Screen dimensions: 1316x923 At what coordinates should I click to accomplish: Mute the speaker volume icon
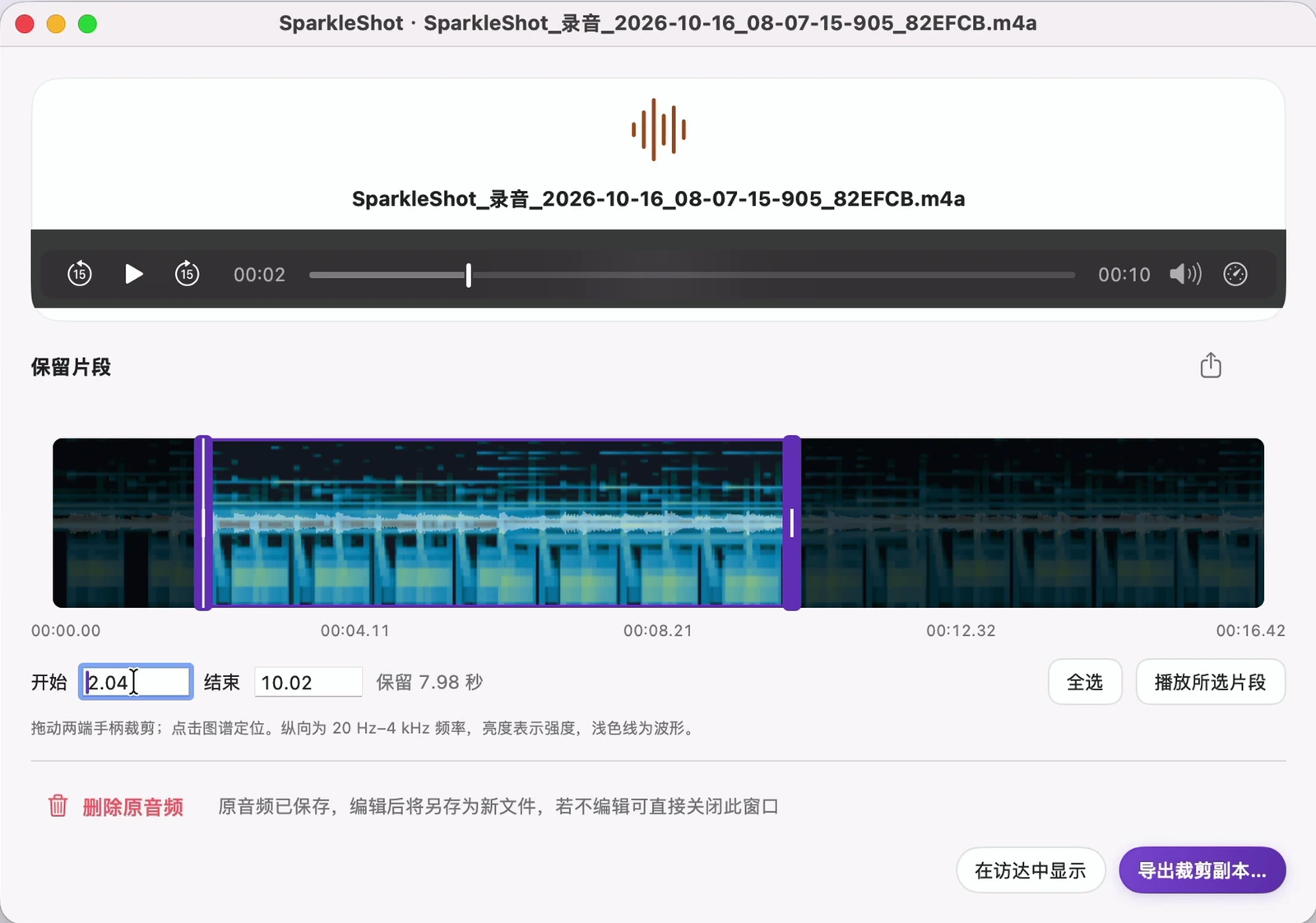click(x=1185, y=274)
